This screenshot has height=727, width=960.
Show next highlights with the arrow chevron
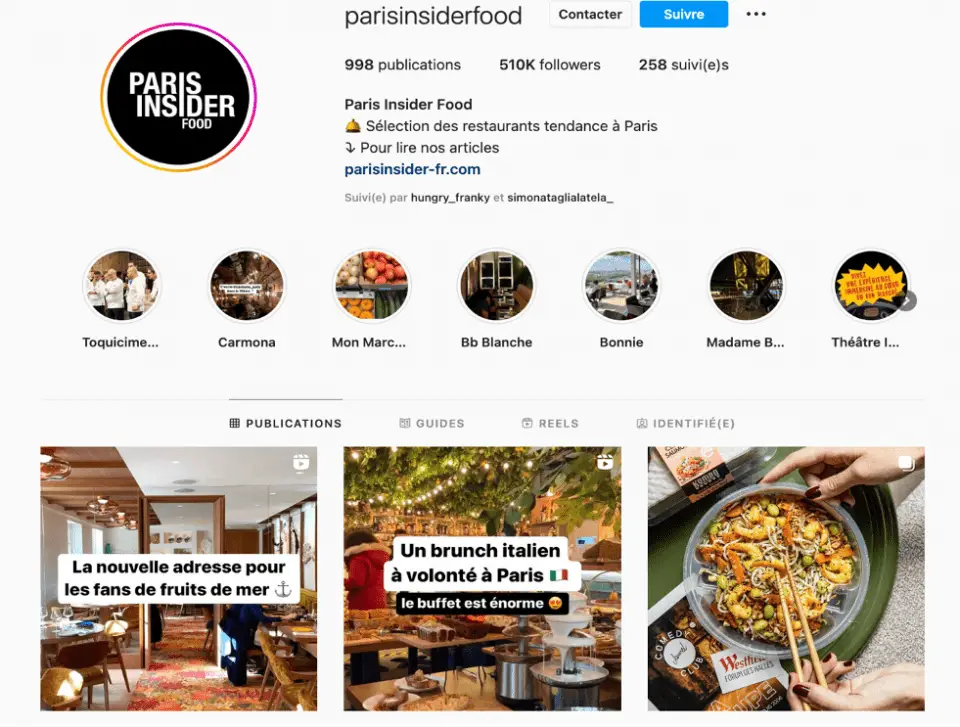point(909,301)
